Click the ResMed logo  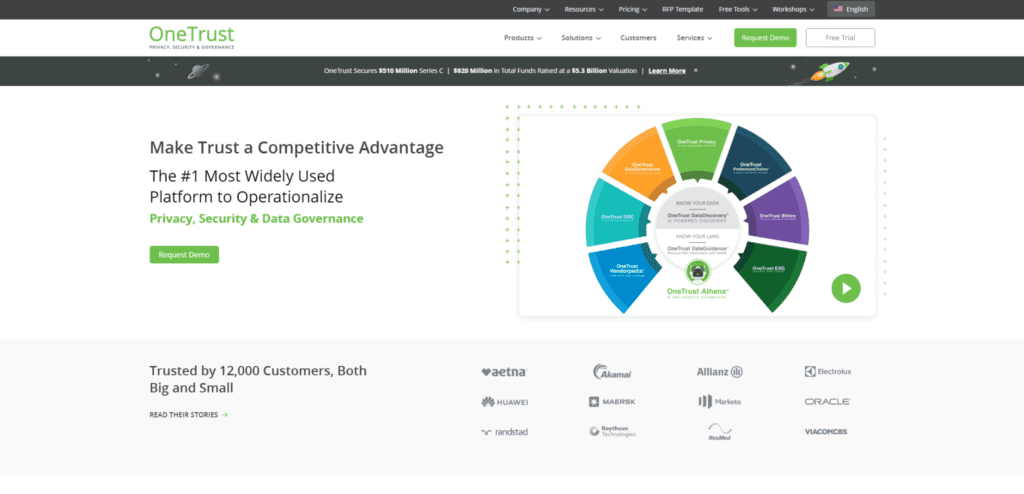click(720, 431)
